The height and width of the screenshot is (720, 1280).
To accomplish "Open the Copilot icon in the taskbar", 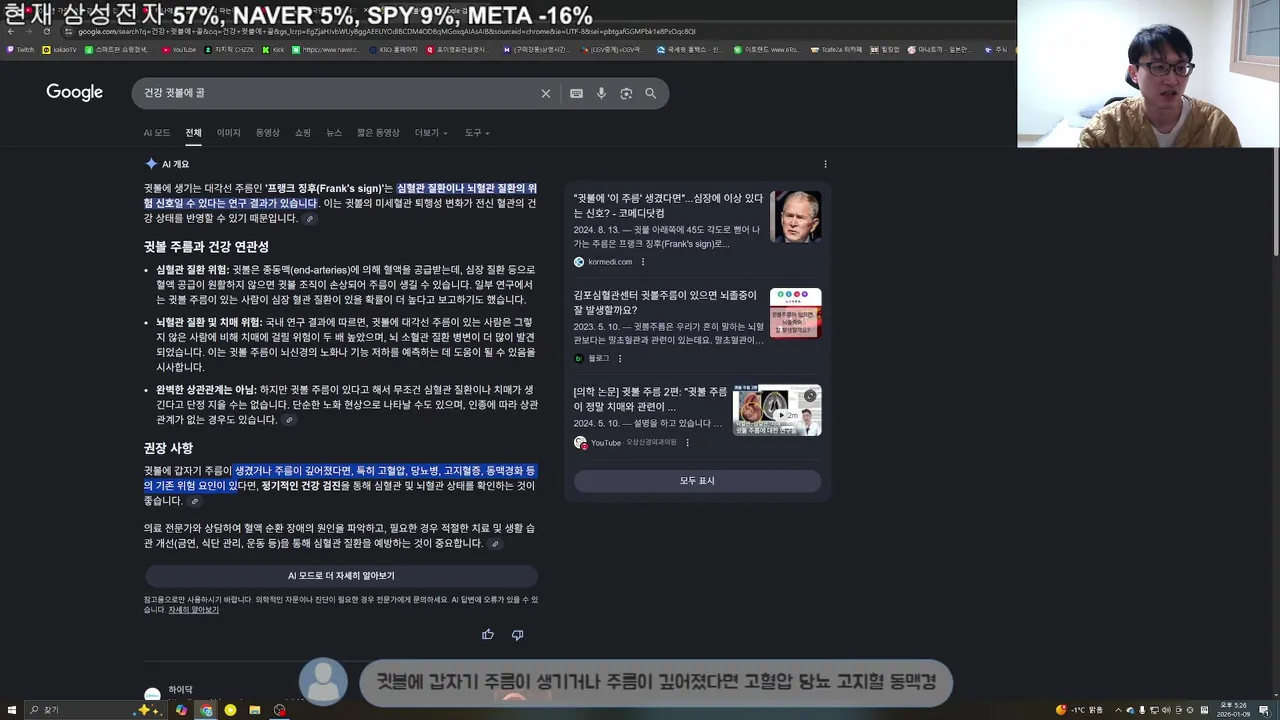I will coord(181,710).
